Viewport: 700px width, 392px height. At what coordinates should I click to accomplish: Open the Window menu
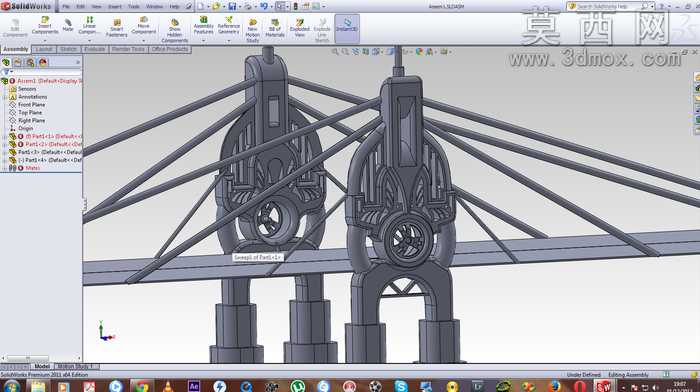pyautogui.click(x=154, y=6)
